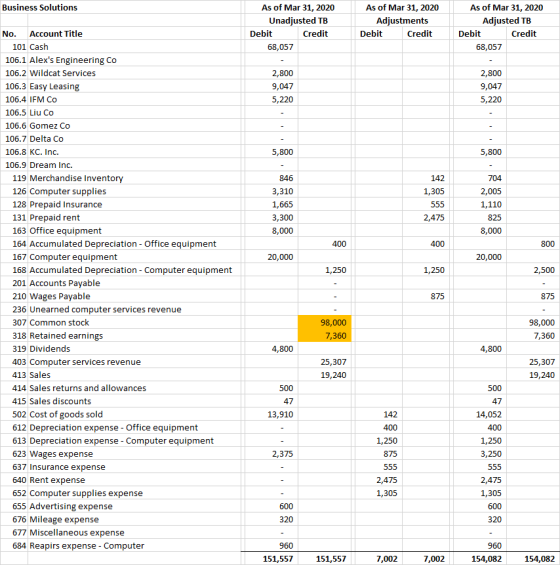The width and height of the screenshot is (560, 565).
Task: Click the 'Unadjusted TB' heading cell
Action: [298, 21]
